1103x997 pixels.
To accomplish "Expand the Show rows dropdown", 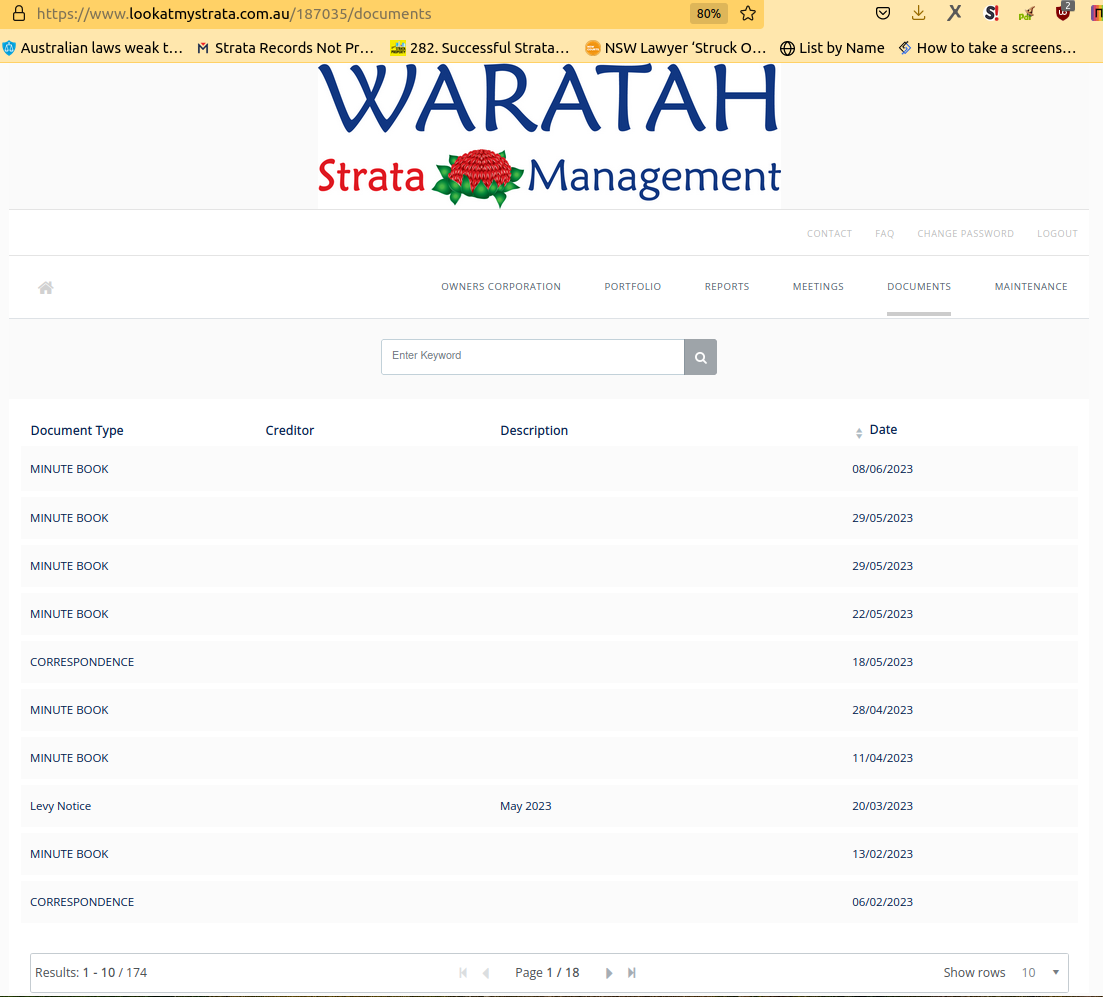I will tap(1041, 972).
